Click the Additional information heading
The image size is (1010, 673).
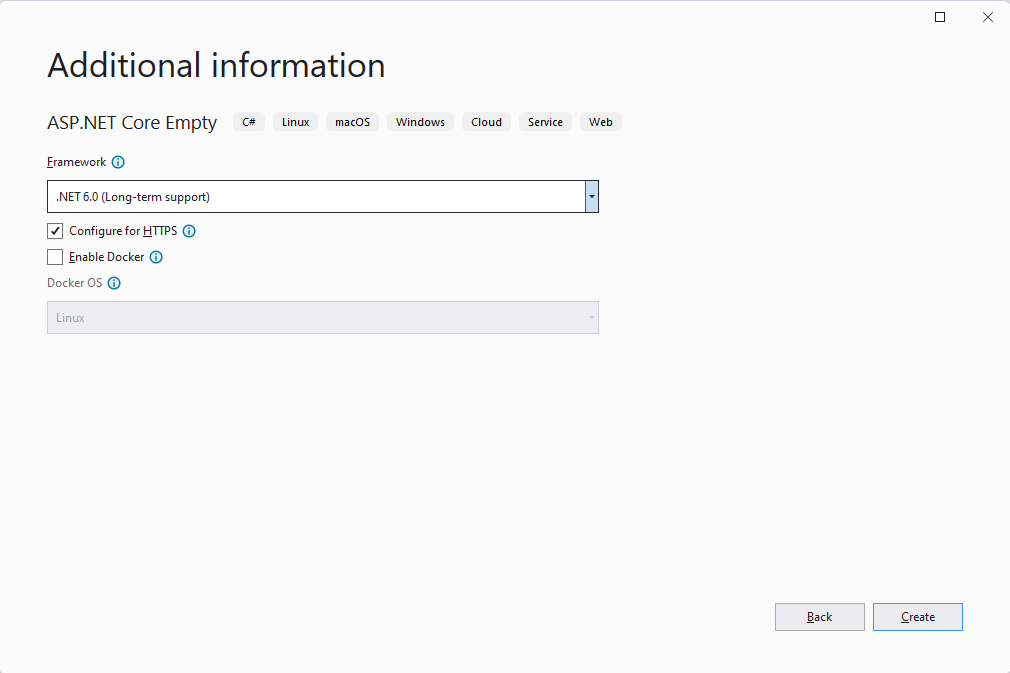216,66
